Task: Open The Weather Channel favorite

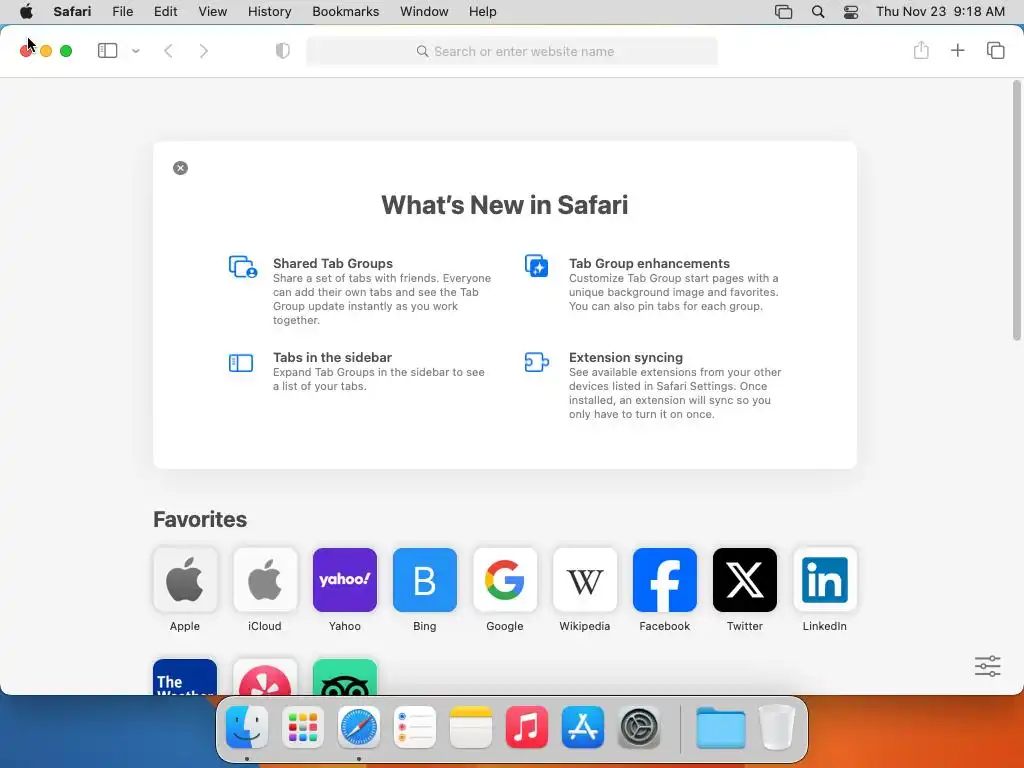Action: 185,677
